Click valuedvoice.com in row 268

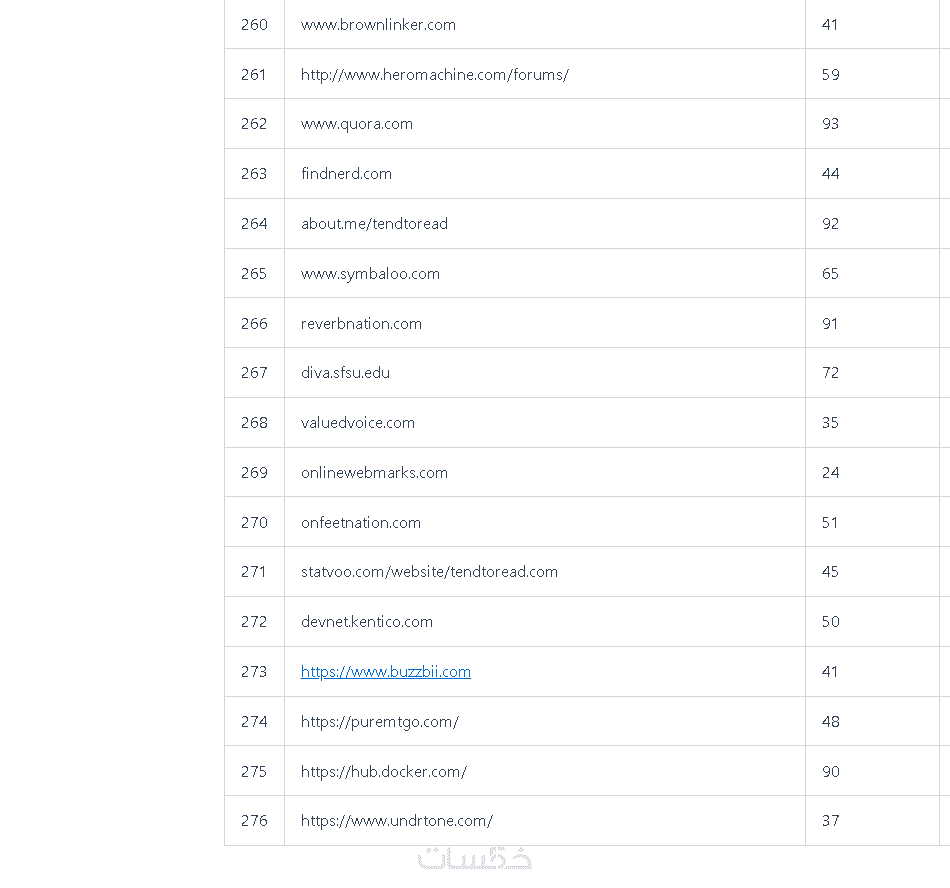[x=358, y=423]
